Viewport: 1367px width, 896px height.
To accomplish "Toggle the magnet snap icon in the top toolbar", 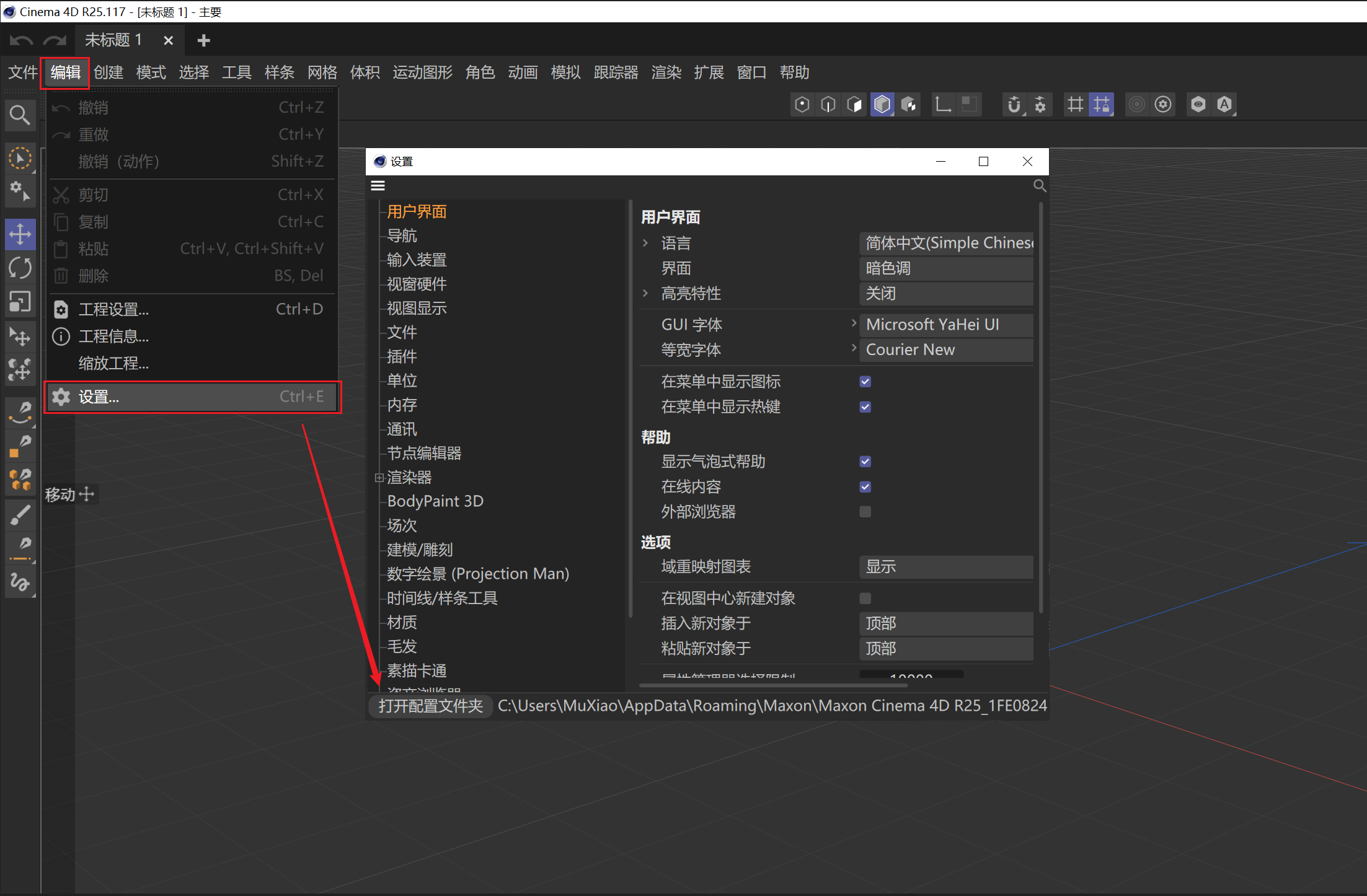I will click(1014, 105).
